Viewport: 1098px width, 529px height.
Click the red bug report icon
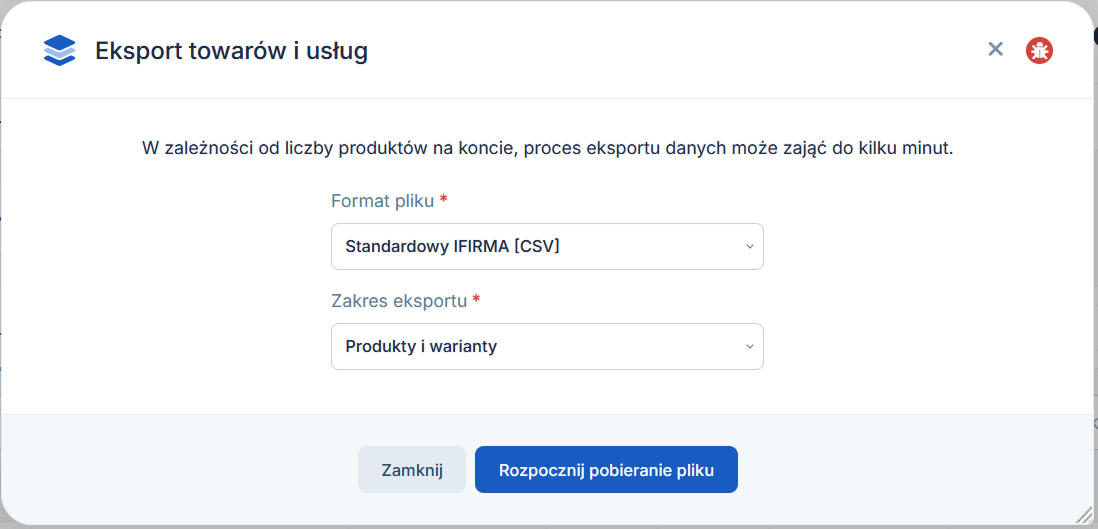[1040, 50]
